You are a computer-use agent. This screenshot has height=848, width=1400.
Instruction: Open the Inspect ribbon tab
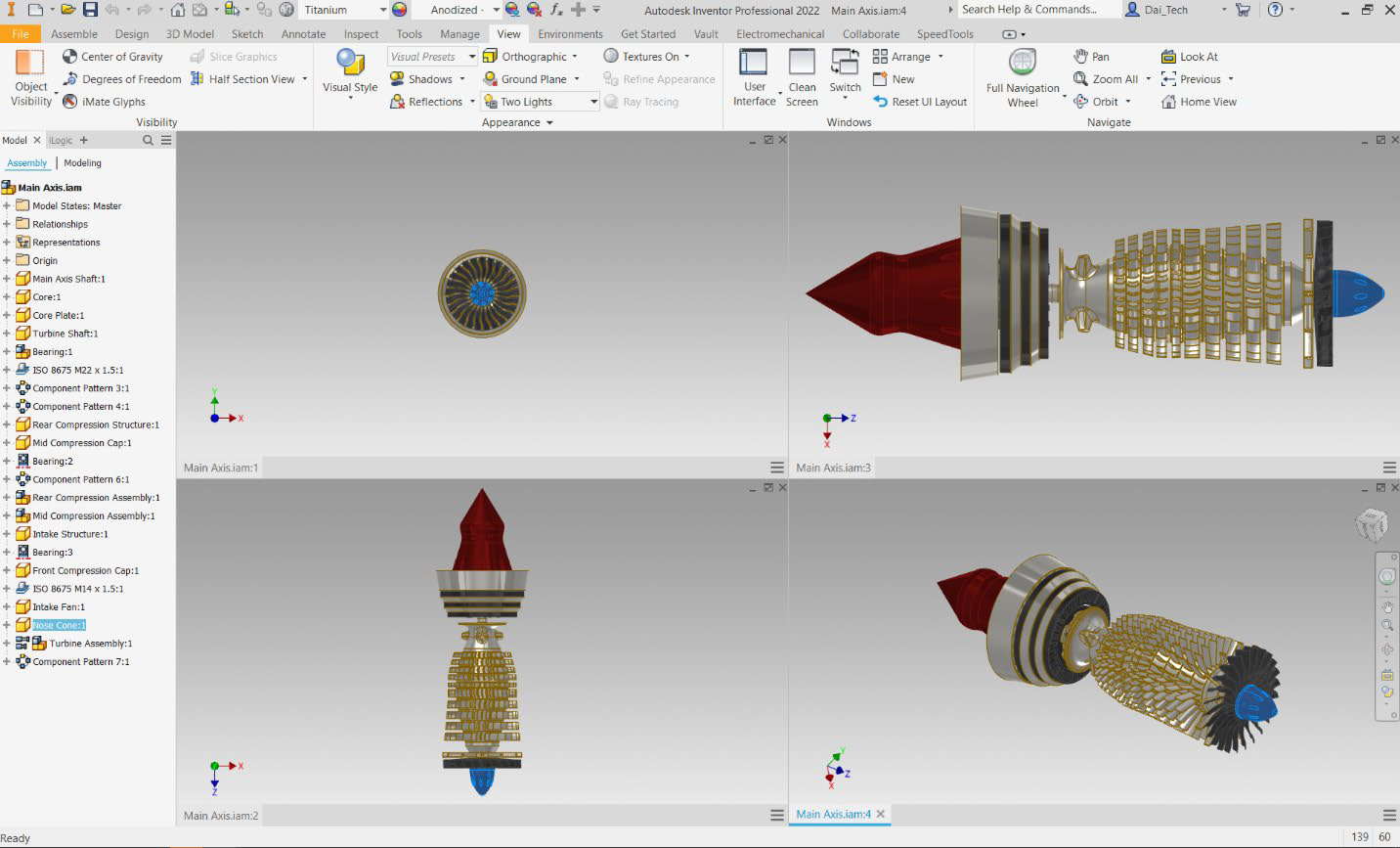click(361, 33)
